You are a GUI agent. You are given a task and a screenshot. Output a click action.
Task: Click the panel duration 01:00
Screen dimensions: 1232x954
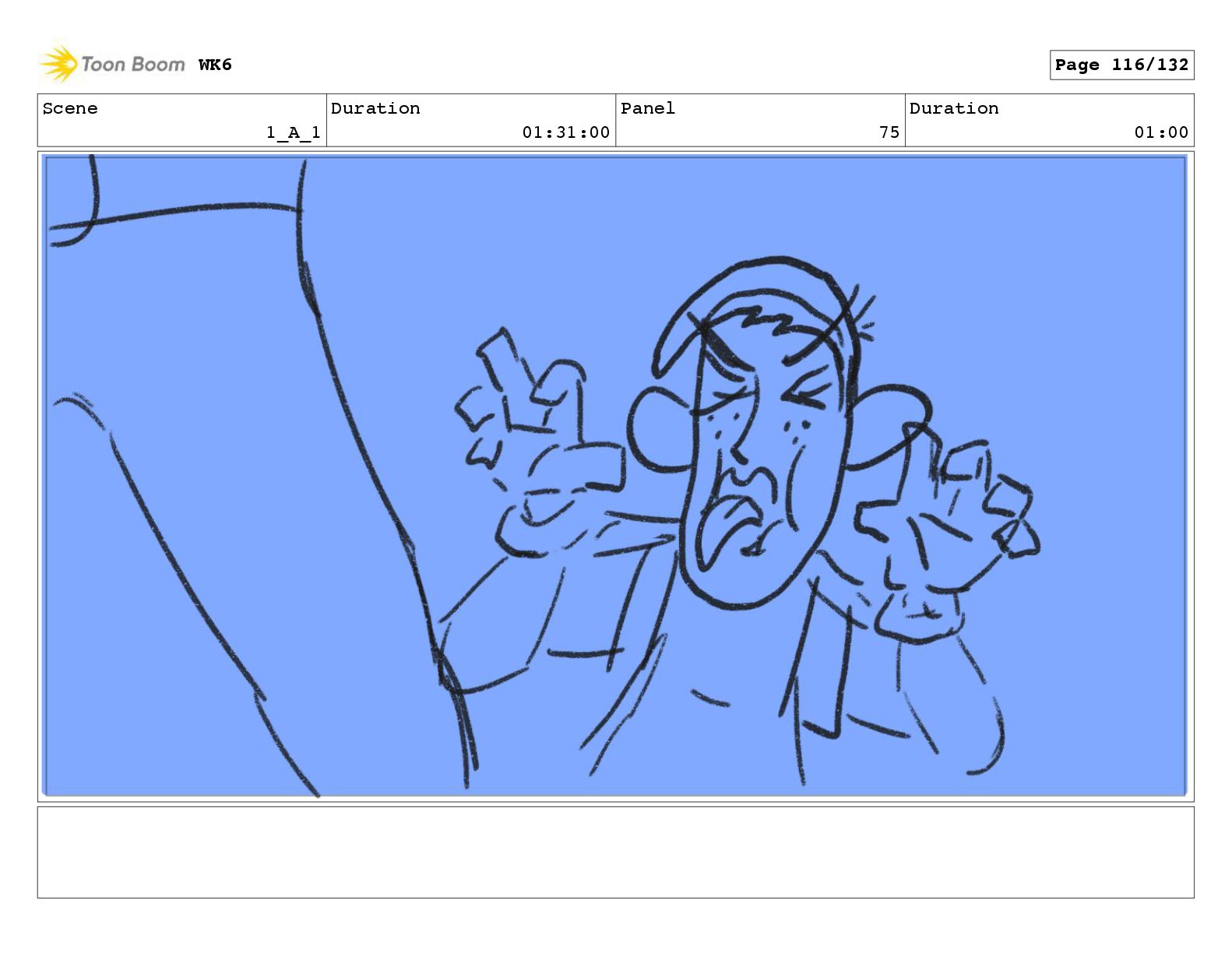pos(1161,132)
